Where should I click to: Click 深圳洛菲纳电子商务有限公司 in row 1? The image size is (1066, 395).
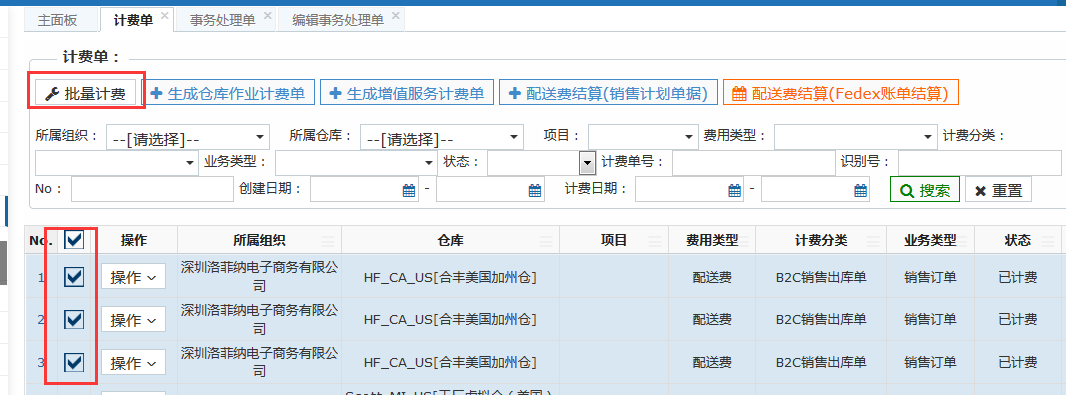click(x=260, y=276)
